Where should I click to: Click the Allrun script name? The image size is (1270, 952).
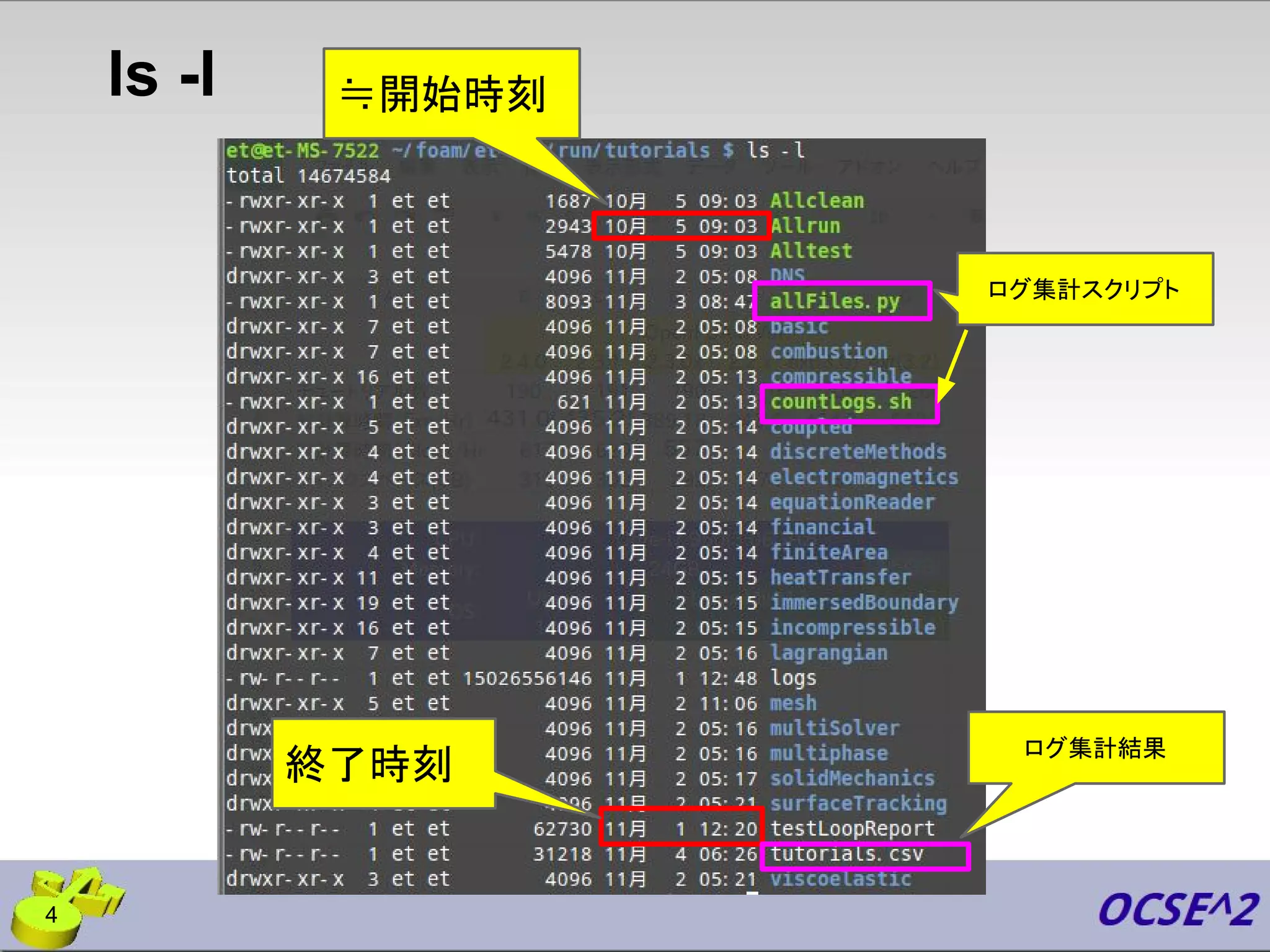805,226
